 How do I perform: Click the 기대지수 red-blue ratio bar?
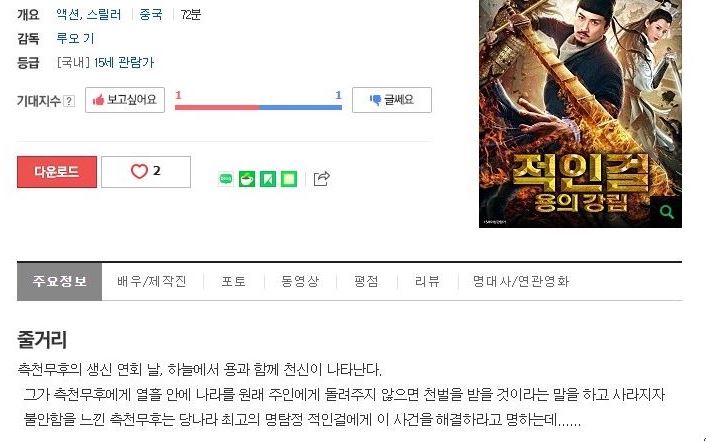pyautogui.click(x=258, y=107)
